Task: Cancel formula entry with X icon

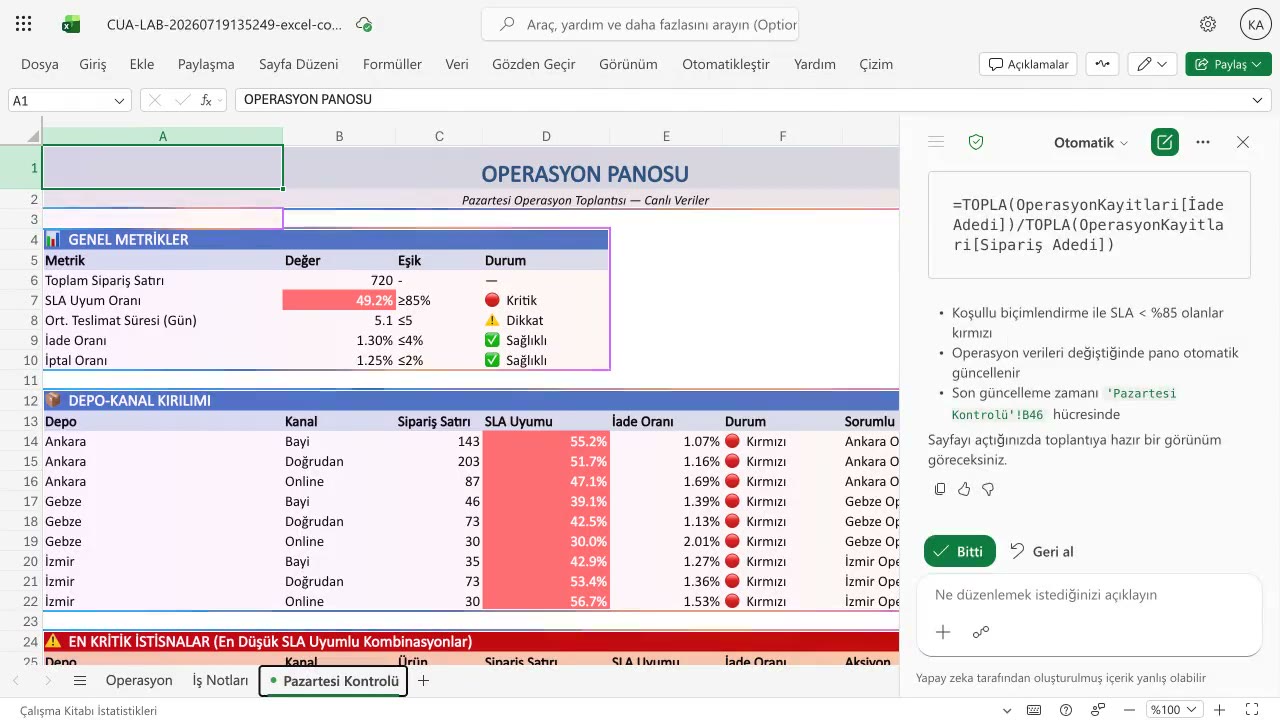Action: [x=155, y=100]
